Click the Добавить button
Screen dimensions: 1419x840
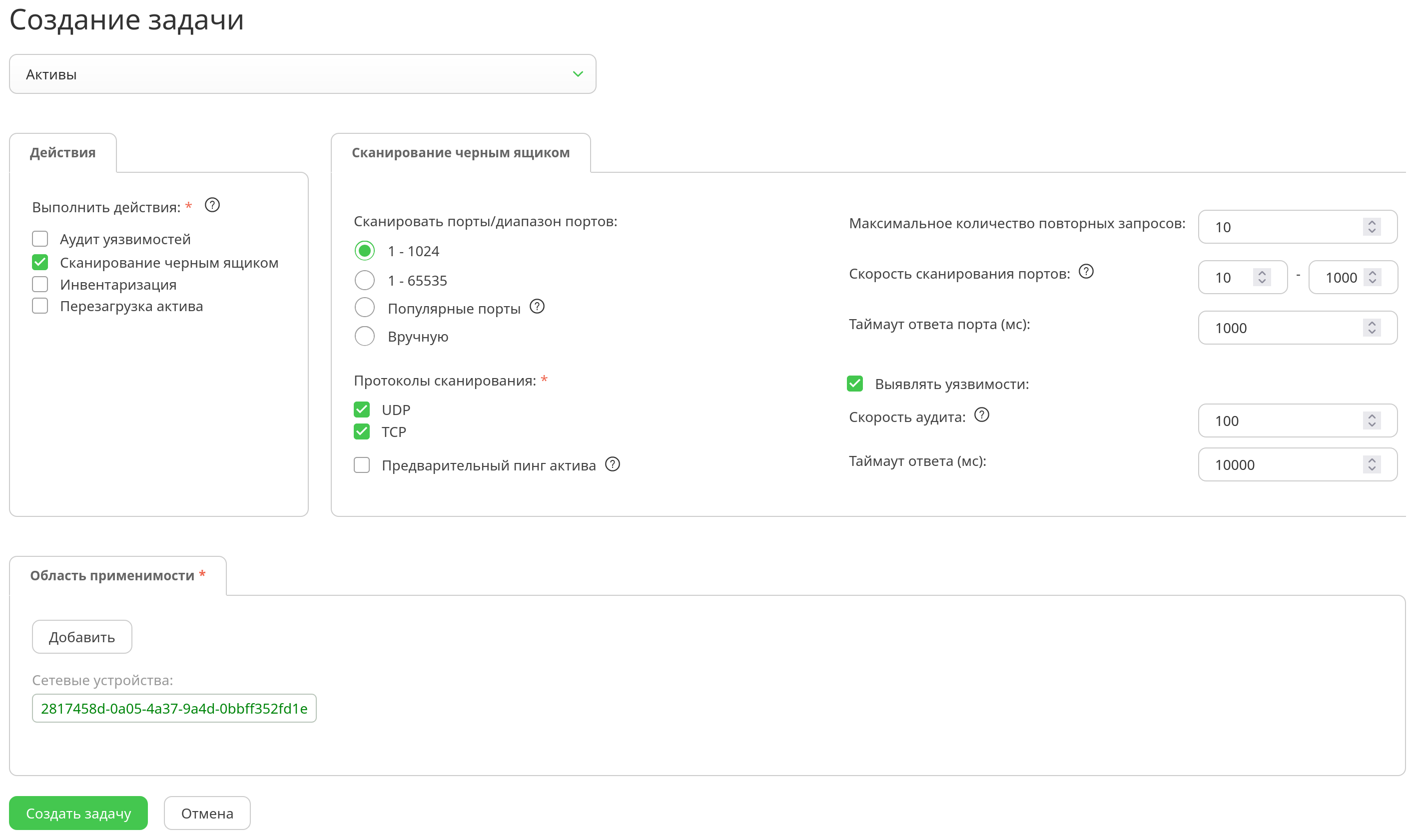click(x=82, y=637)
